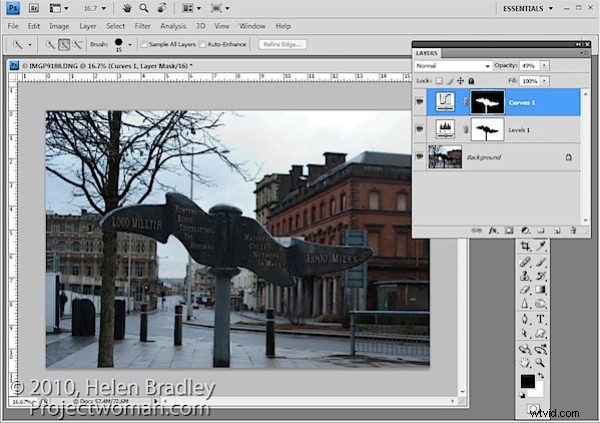The height and width of the screenshot is (423, 600).
Task: Open the Layers panel options menu
Action: [584, 53]
